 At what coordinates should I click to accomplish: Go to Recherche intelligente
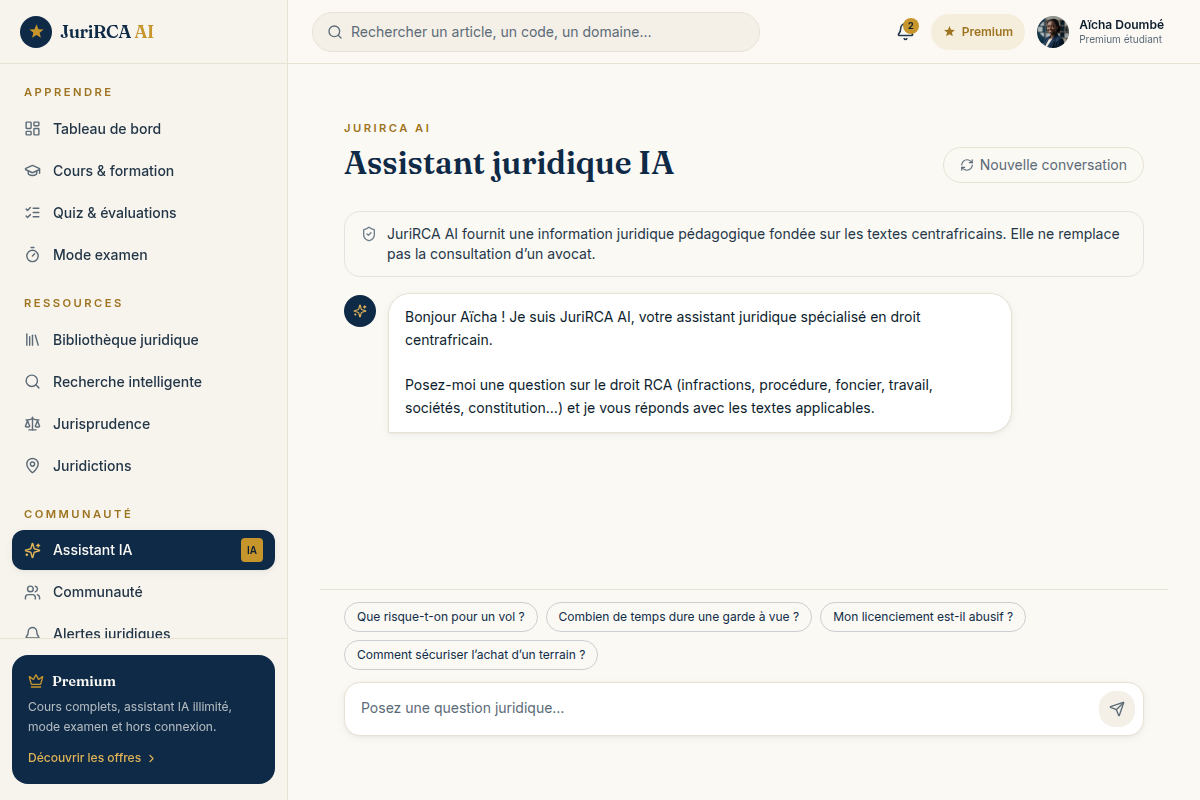point(143,382)
